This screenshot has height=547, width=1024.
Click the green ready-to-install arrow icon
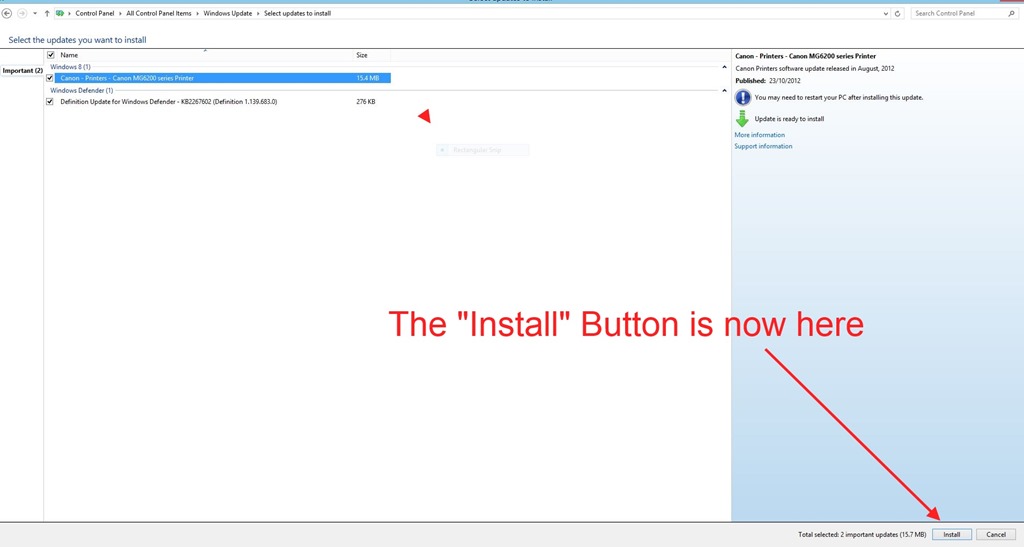click(x=742, y=119)
